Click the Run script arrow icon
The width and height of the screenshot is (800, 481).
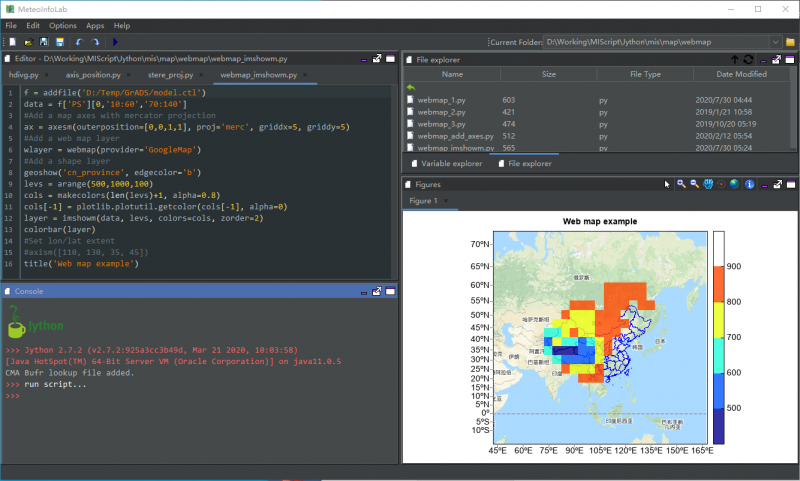coord(115,42)
